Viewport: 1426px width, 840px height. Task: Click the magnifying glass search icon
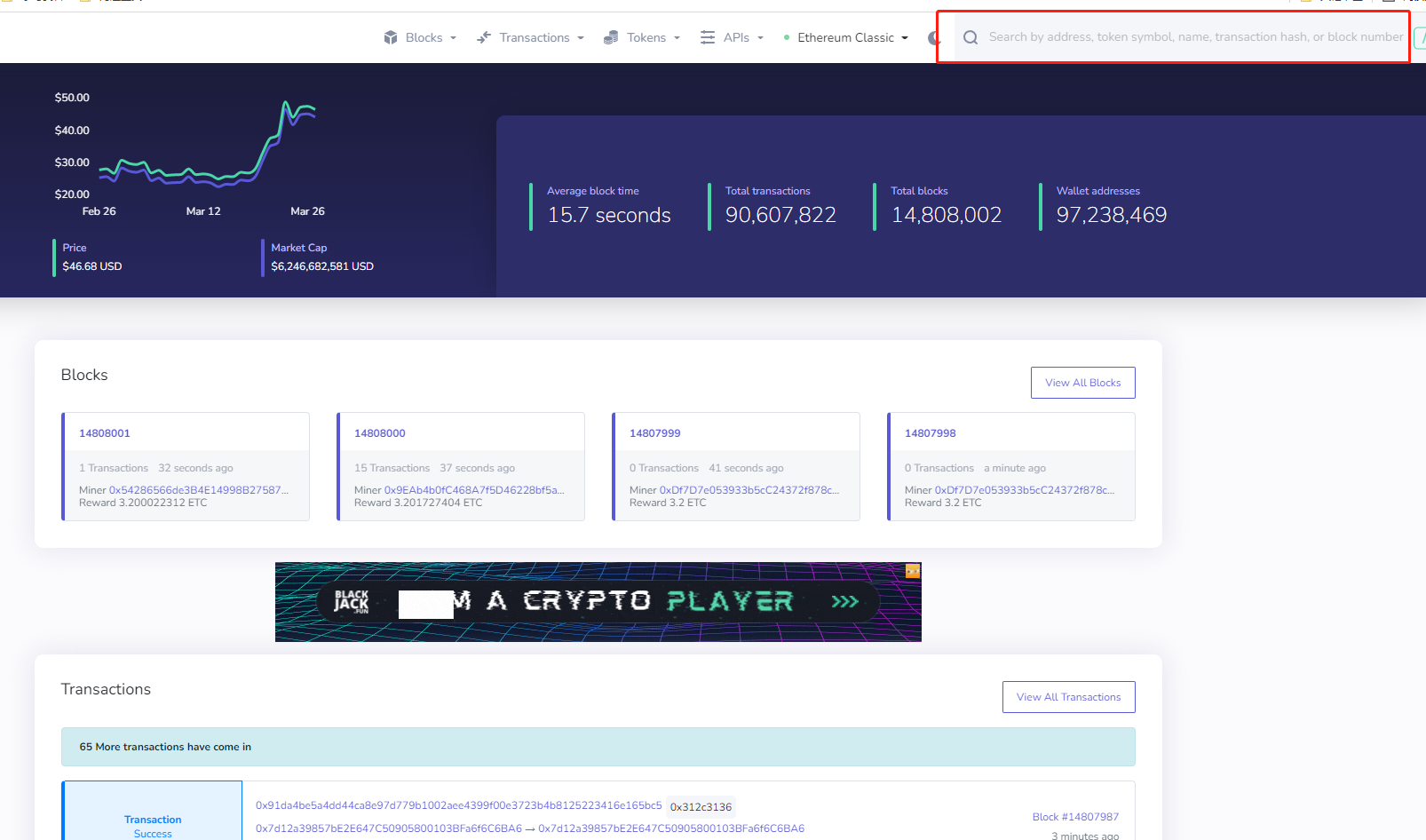coord(970,37)
